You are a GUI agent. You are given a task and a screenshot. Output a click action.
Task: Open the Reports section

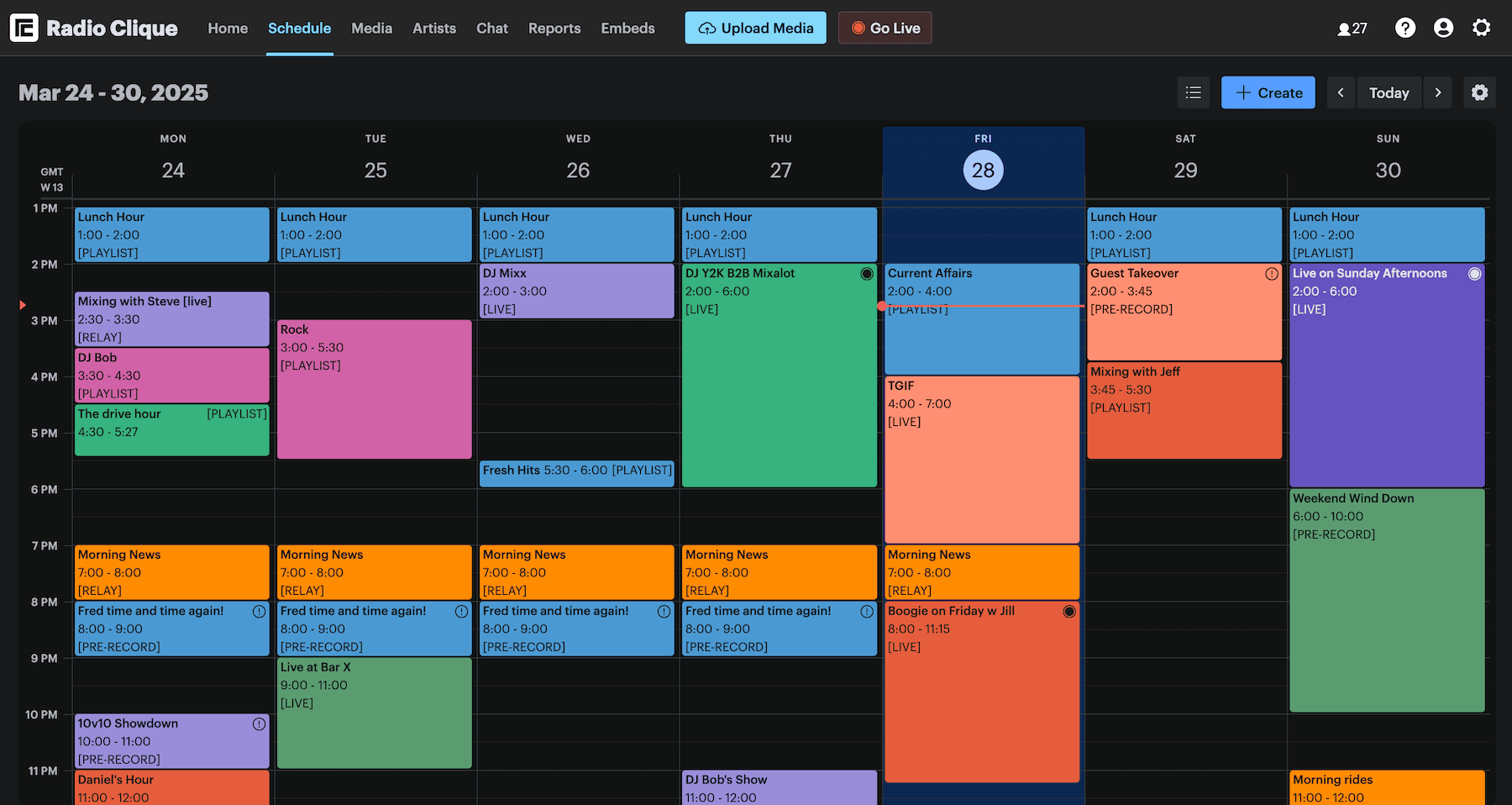tap(554, 28)
